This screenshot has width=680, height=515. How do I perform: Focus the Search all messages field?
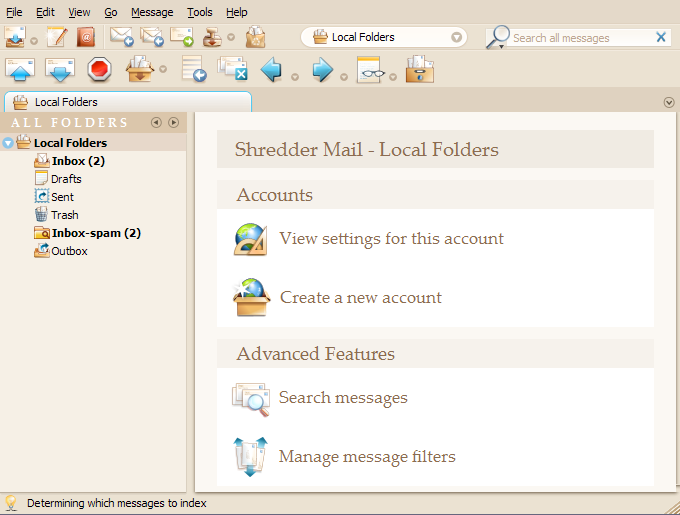pyautogui.click(x=581, y=38)
